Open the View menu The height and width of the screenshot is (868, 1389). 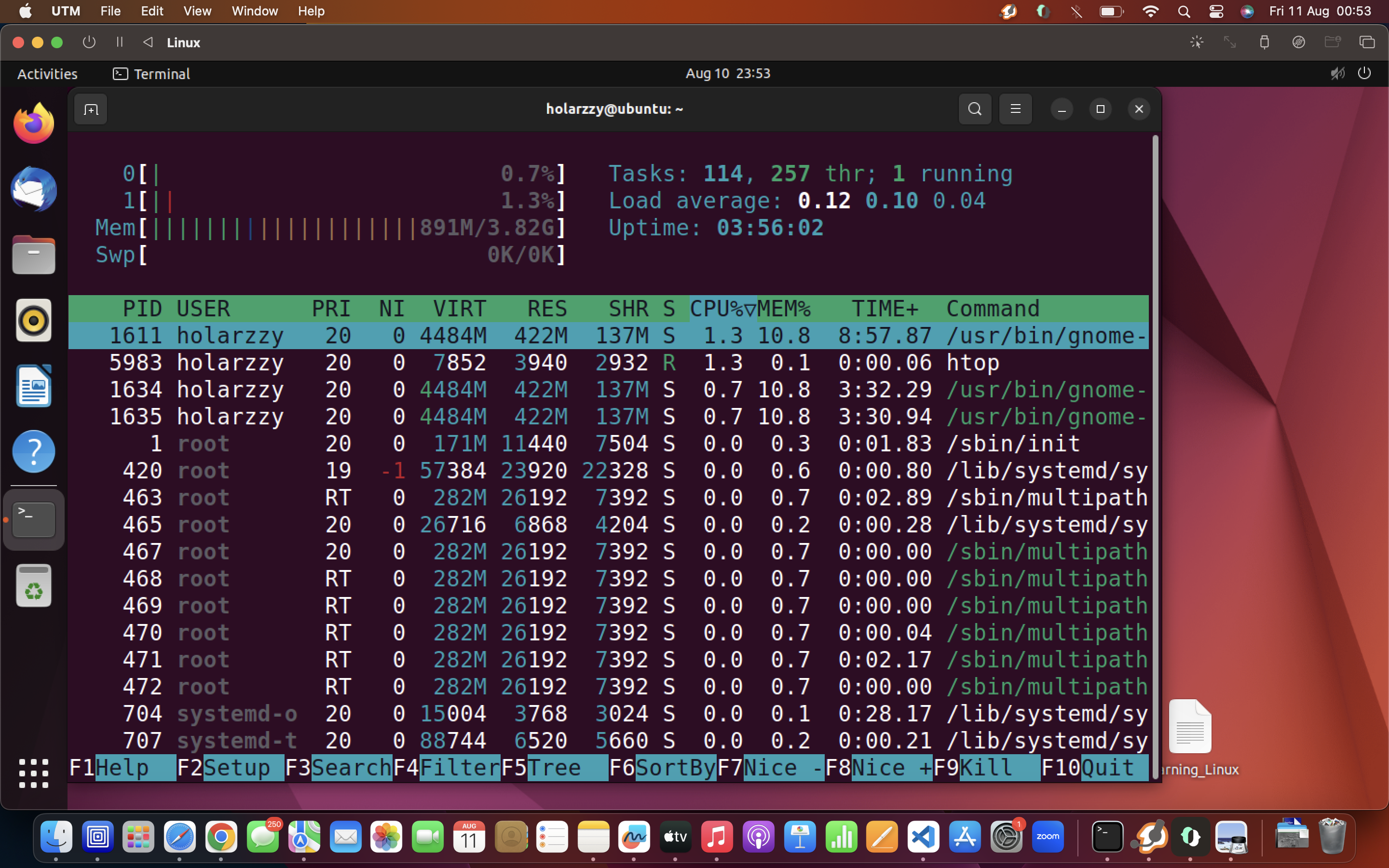point(197,11)
